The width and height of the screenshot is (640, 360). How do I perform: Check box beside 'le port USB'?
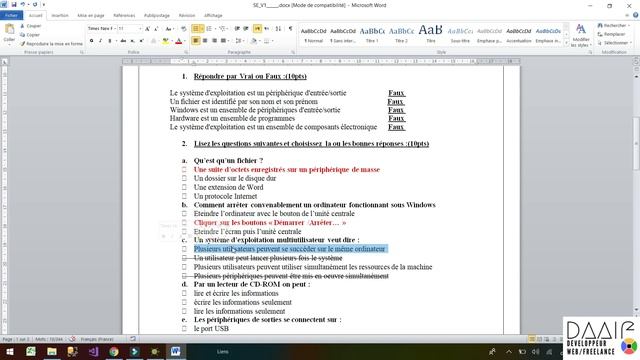pos(184,329)
